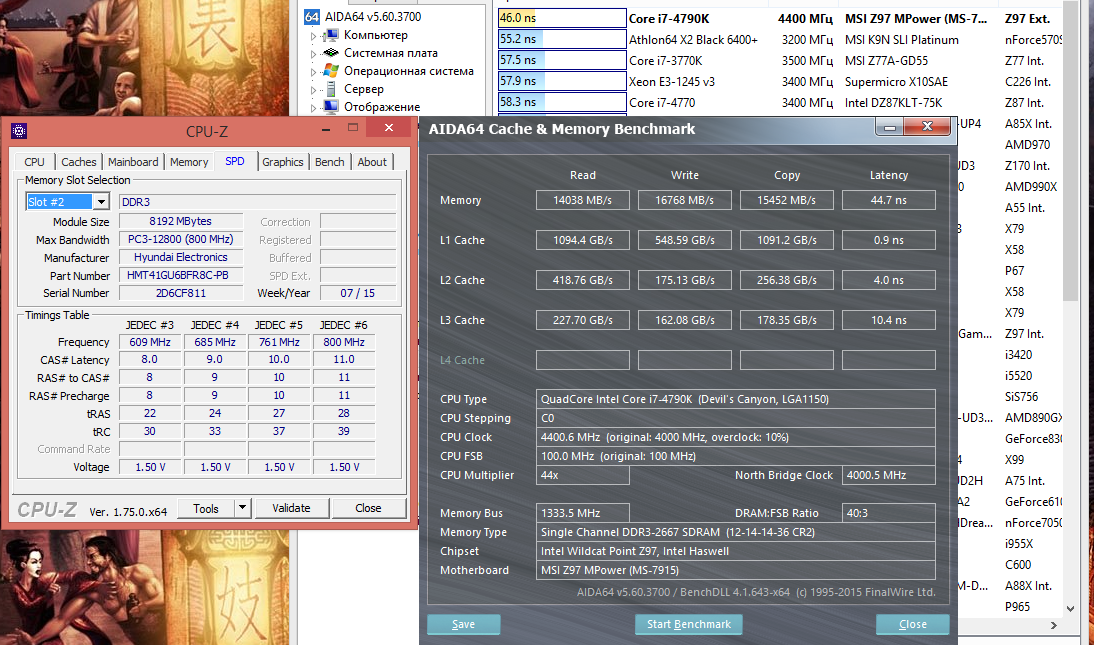Click the L1 Cache Read value 1094.4 GB/s
The width and height of the screenshot is (1094, 645).
coord(583,240)
